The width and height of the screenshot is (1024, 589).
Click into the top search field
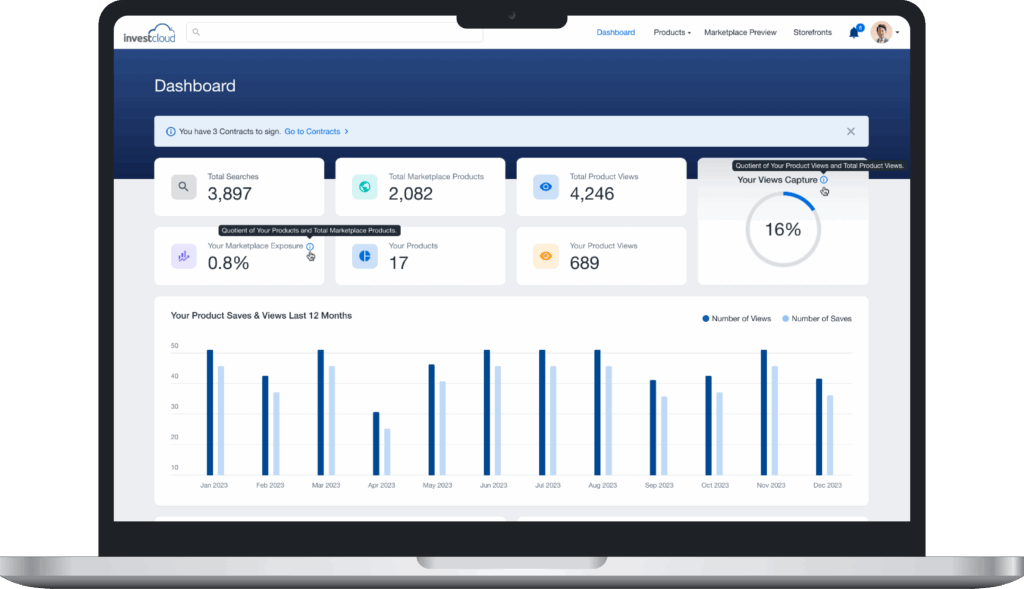point(334,32)
